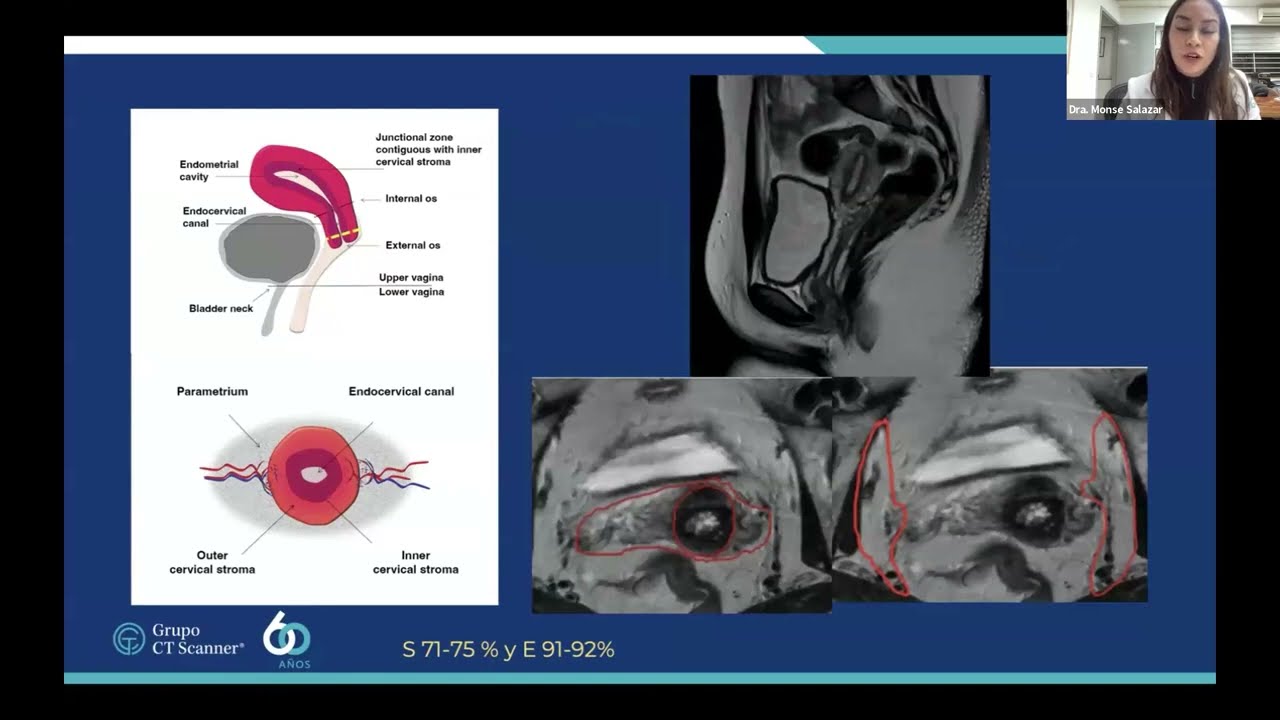Click the 'Parametrium' label
Viewport: 1280px width, 720px height.
click(x=212, y=391)
